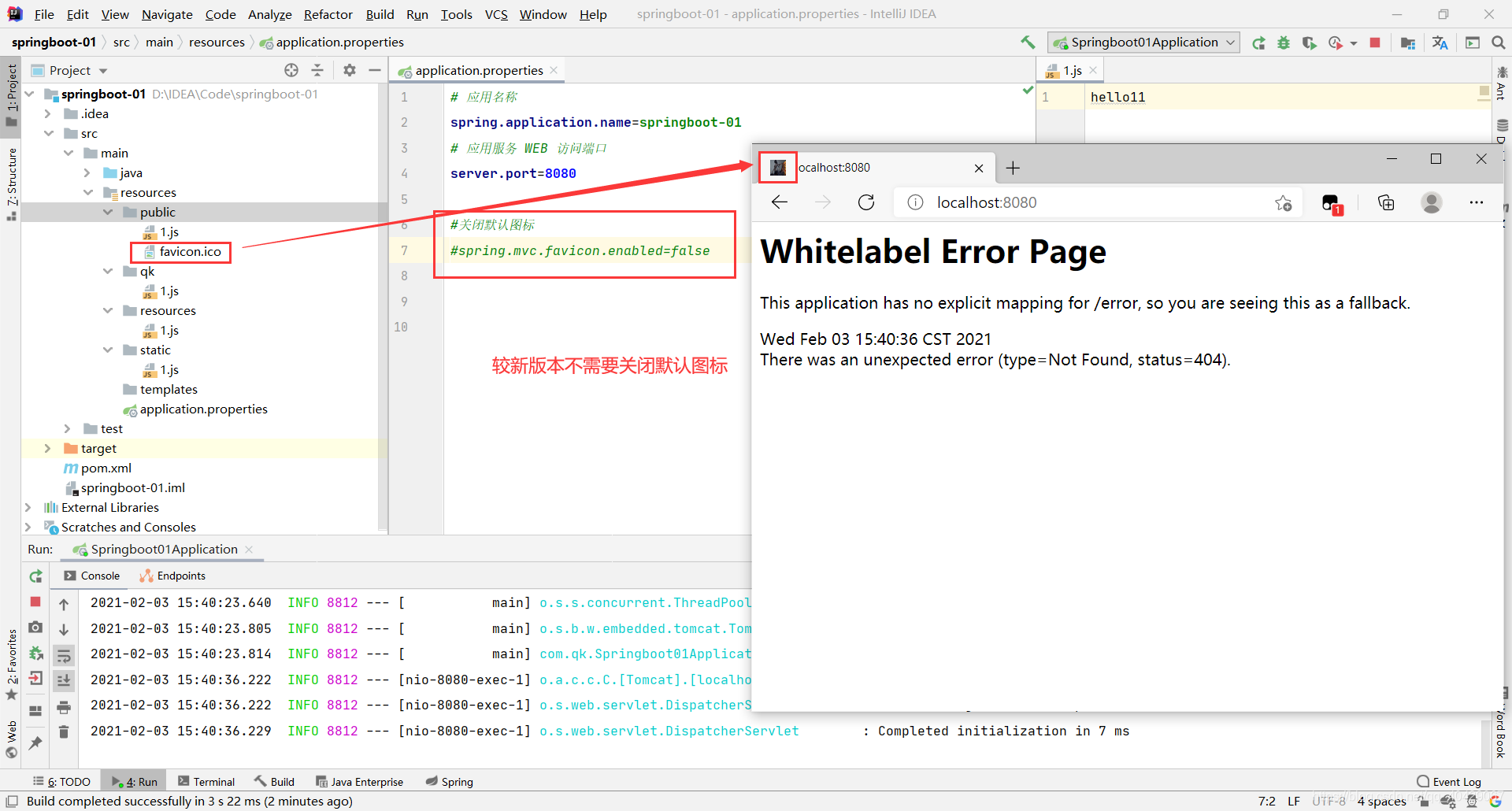Open the Terminal tool window
The height and width of the screenshot is (811, 1512).
[206, 781]
